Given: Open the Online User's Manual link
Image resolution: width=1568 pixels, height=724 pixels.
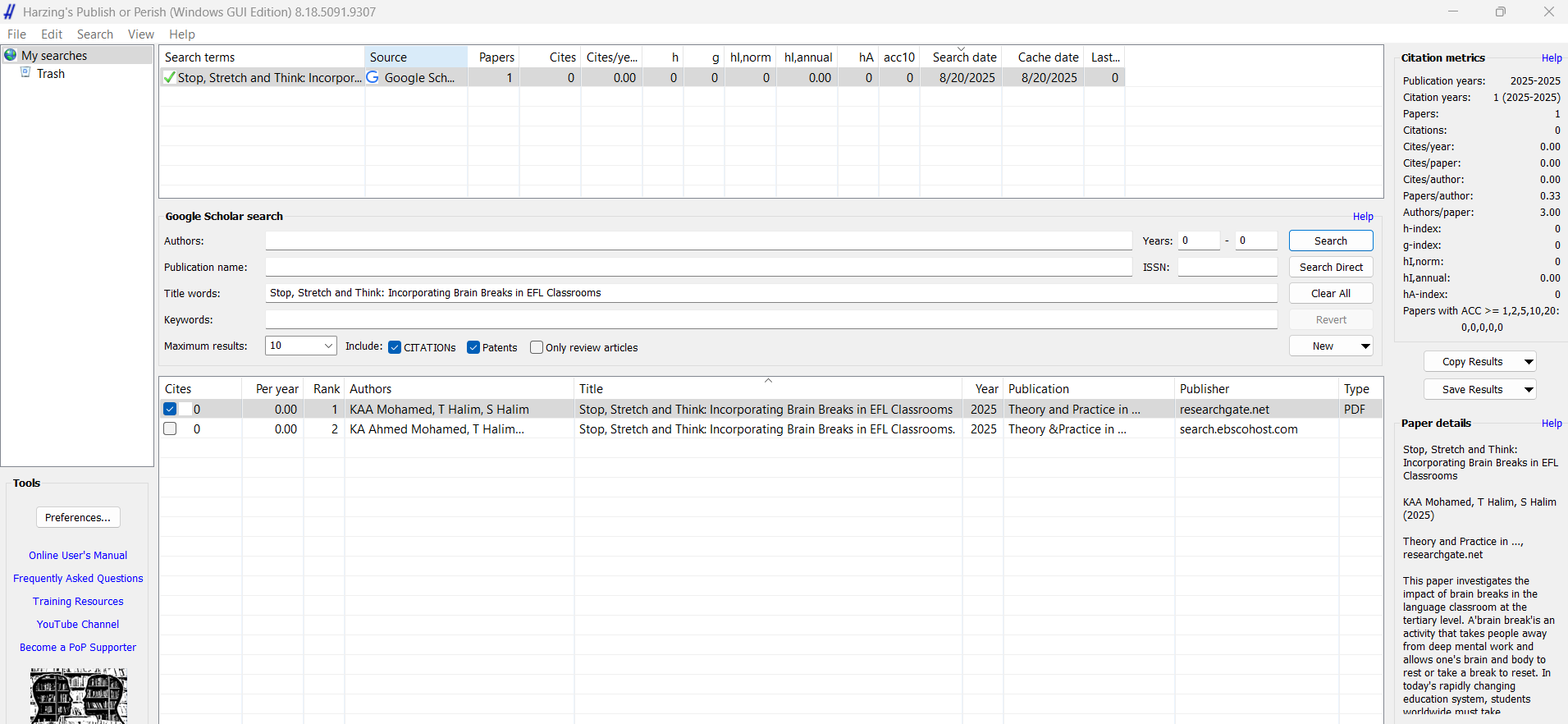Looking at the screenshot, I should coord(78,555).
